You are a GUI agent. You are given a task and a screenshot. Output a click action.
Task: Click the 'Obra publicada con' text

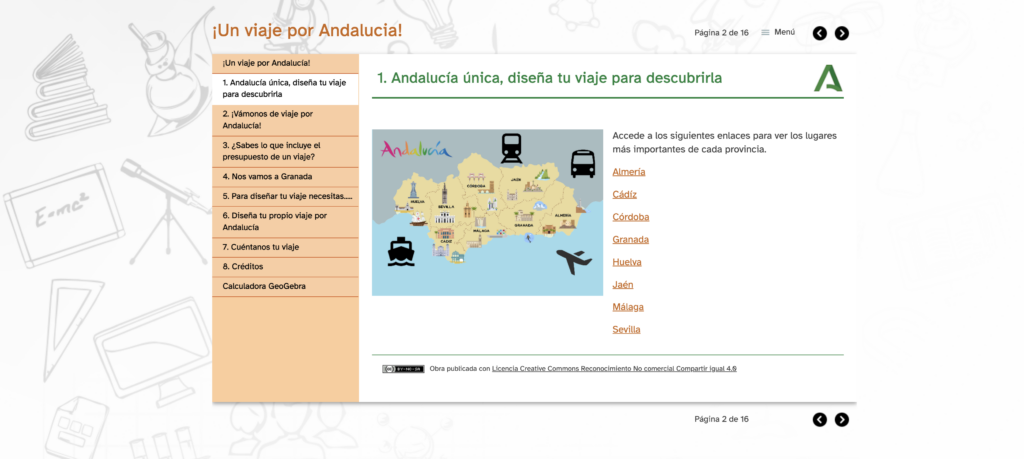tap(460, 369)
